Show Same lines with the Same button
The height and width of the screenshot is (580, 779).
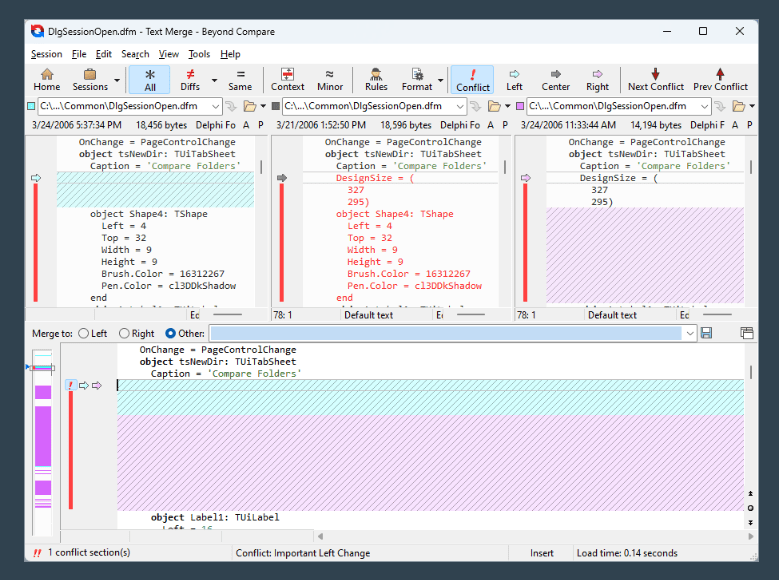coord(240,80)
